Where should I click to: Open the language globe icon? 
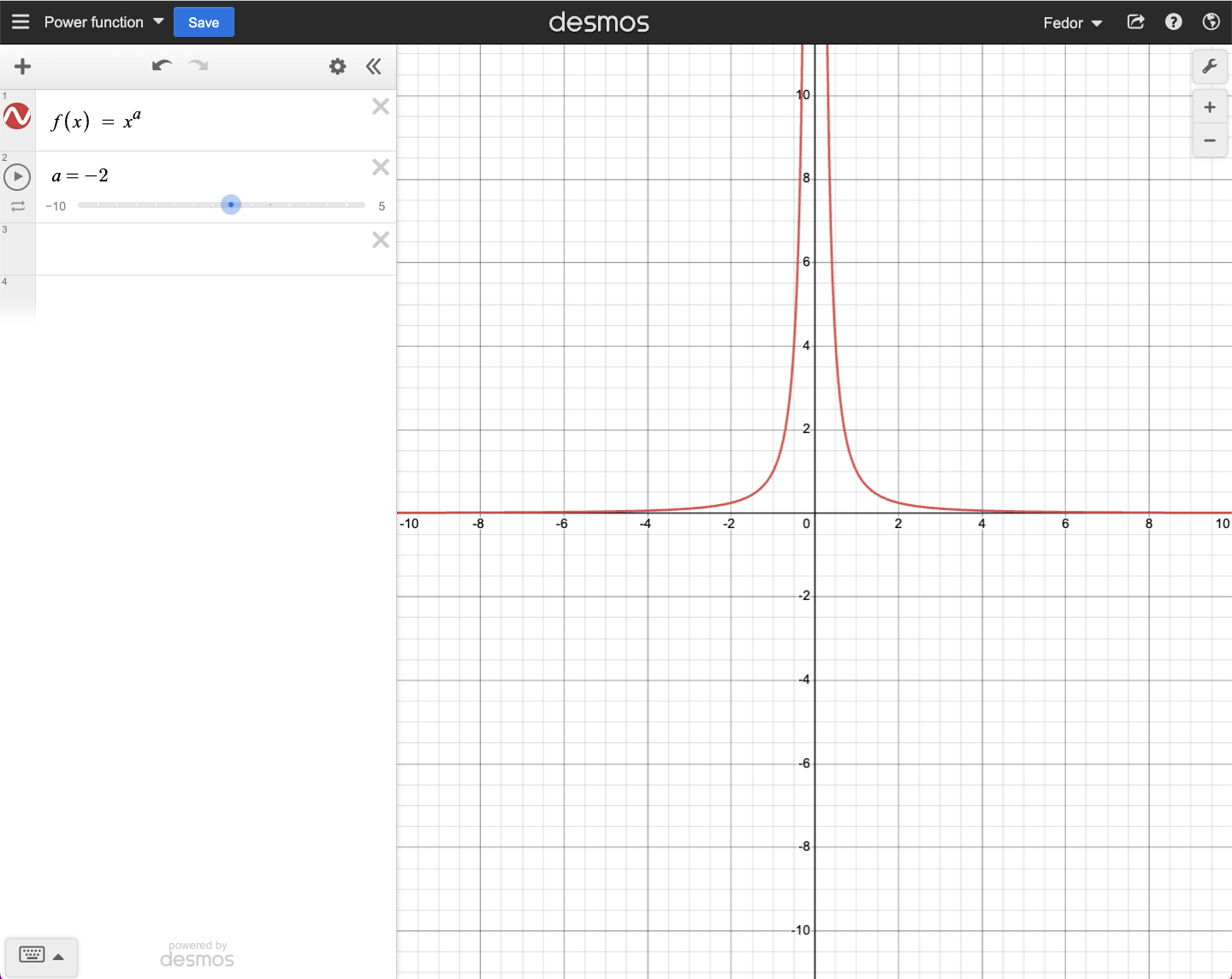(x=1211, y=22)
